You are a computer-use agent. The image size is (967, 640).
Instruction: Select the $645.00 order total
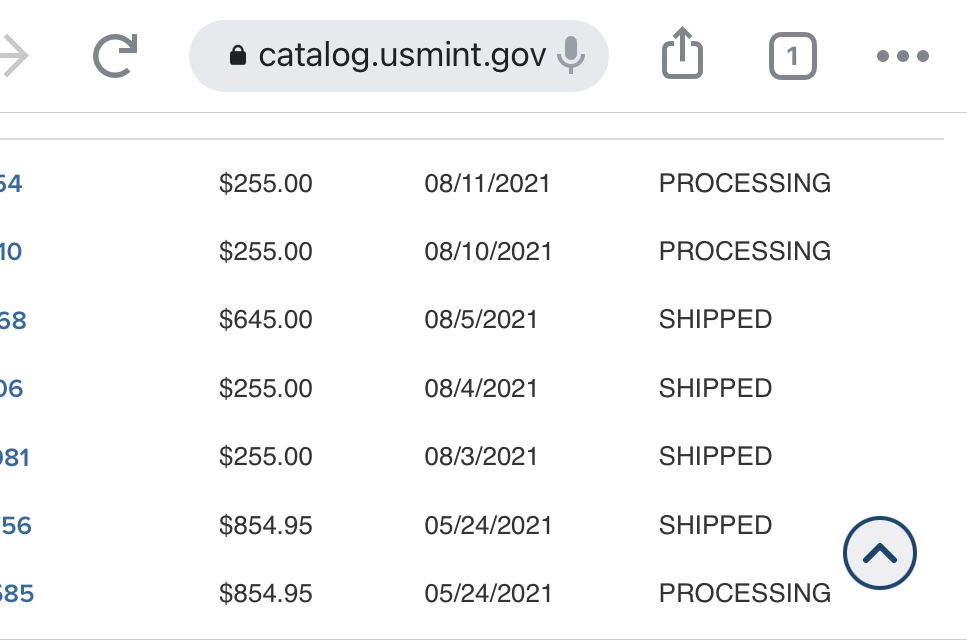(266, 320)
